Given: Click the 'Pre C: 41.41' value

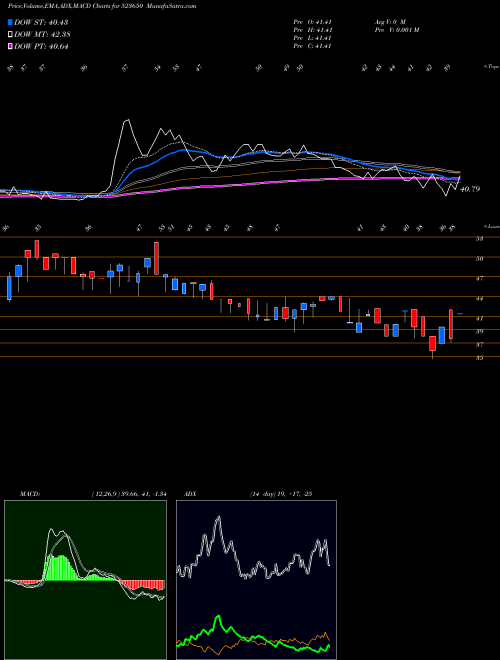Looking at the screenshot, I should pos(314,46).
